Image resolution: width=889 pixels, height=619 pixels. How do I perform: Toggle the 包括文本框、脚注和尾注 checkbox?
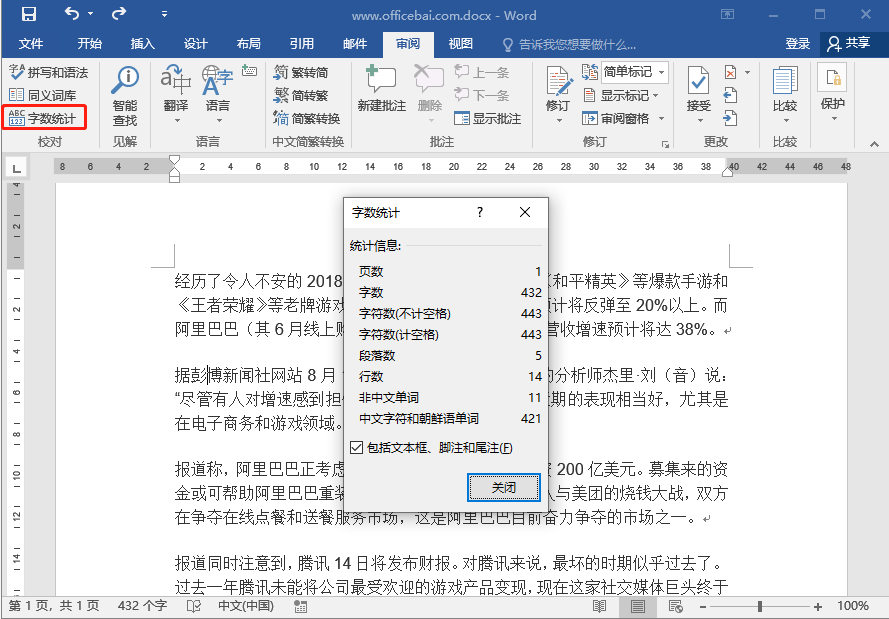pos(357,448)
